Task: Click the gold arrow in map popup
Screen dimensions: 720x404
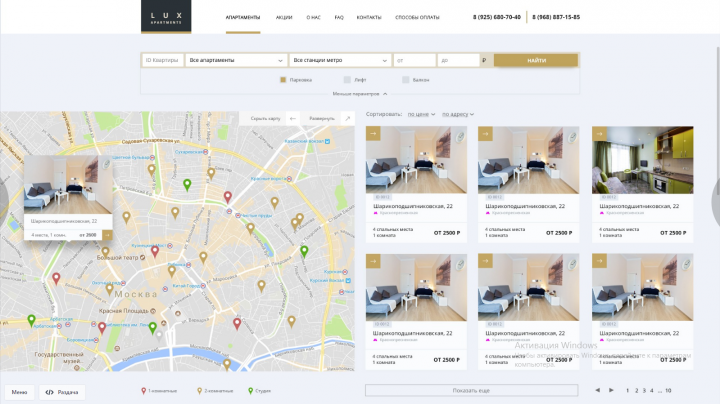Action: point(107,235)
